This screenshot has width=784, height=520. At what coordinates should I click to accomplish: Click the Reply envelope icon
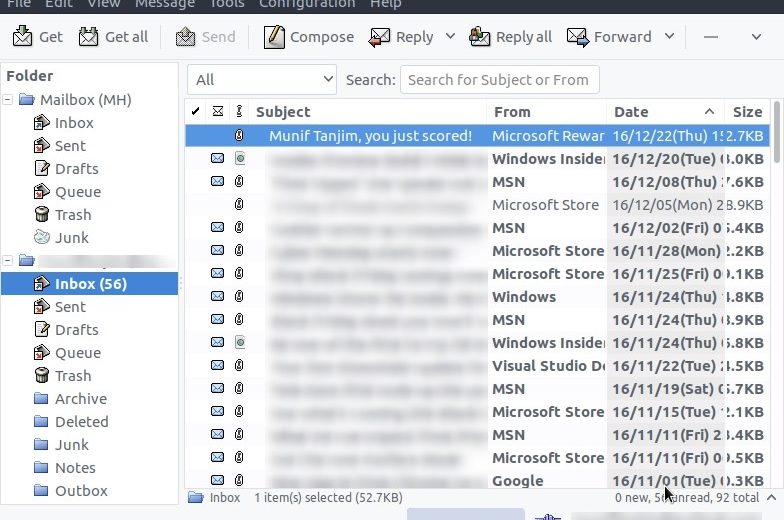tap(379, 37)
